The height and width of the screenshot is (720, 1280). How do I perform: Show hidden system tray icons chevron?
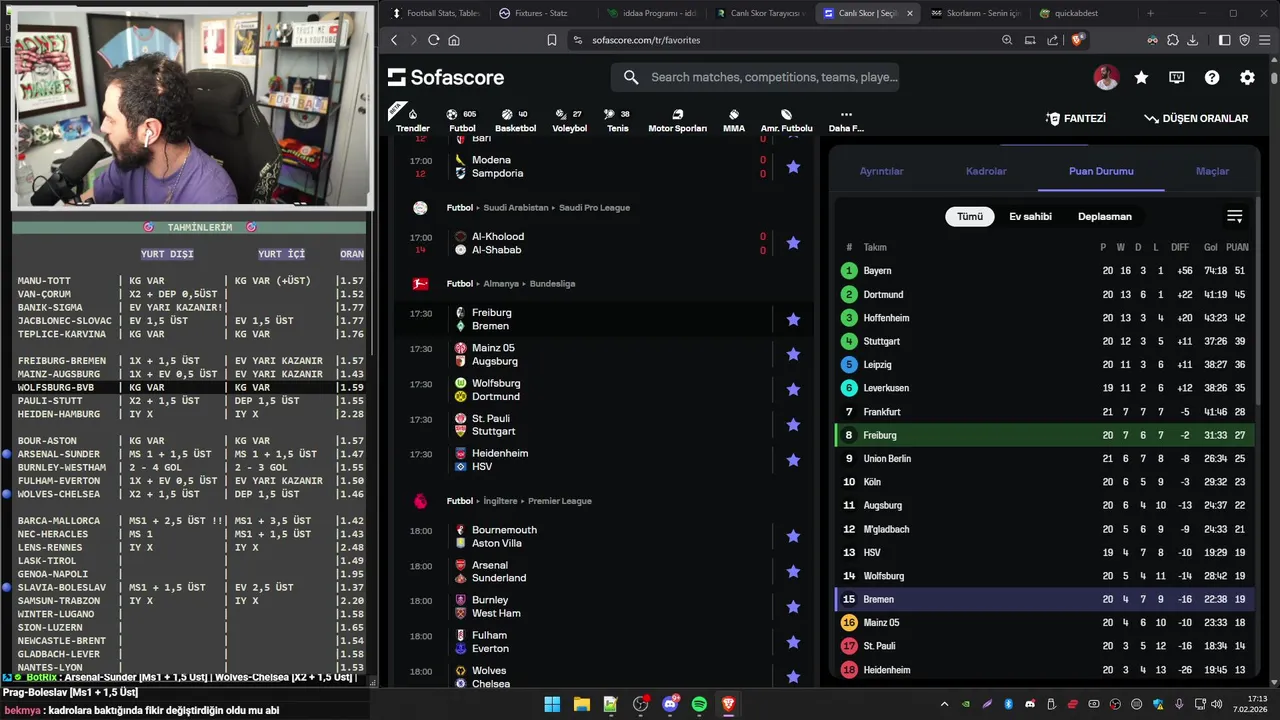(944, 704)
